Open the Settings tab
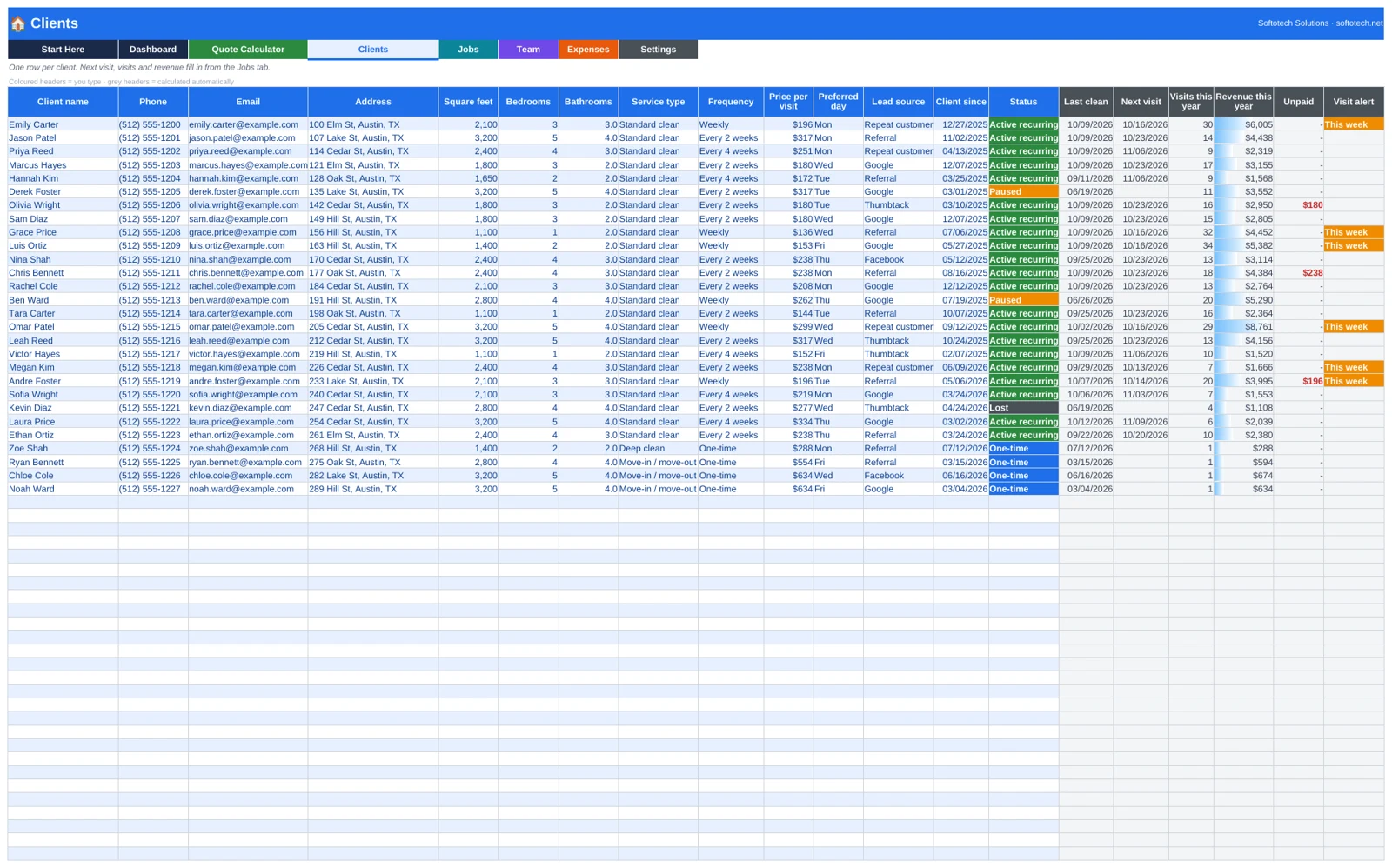This screenshot has height=868, width=1392. 658,50
